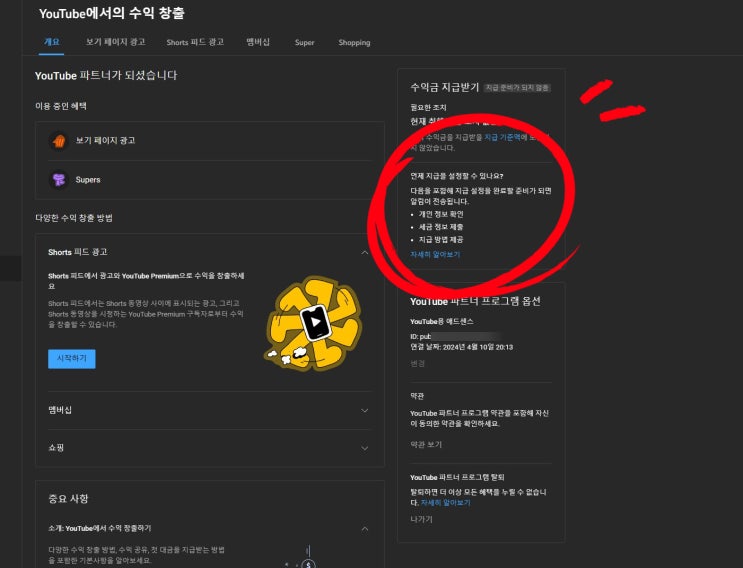Screen dimensions: 743x568
Task: Click the 지급 준비가 되지 않음 status badge
Action: pyautogui.click(x=517, y=88)
